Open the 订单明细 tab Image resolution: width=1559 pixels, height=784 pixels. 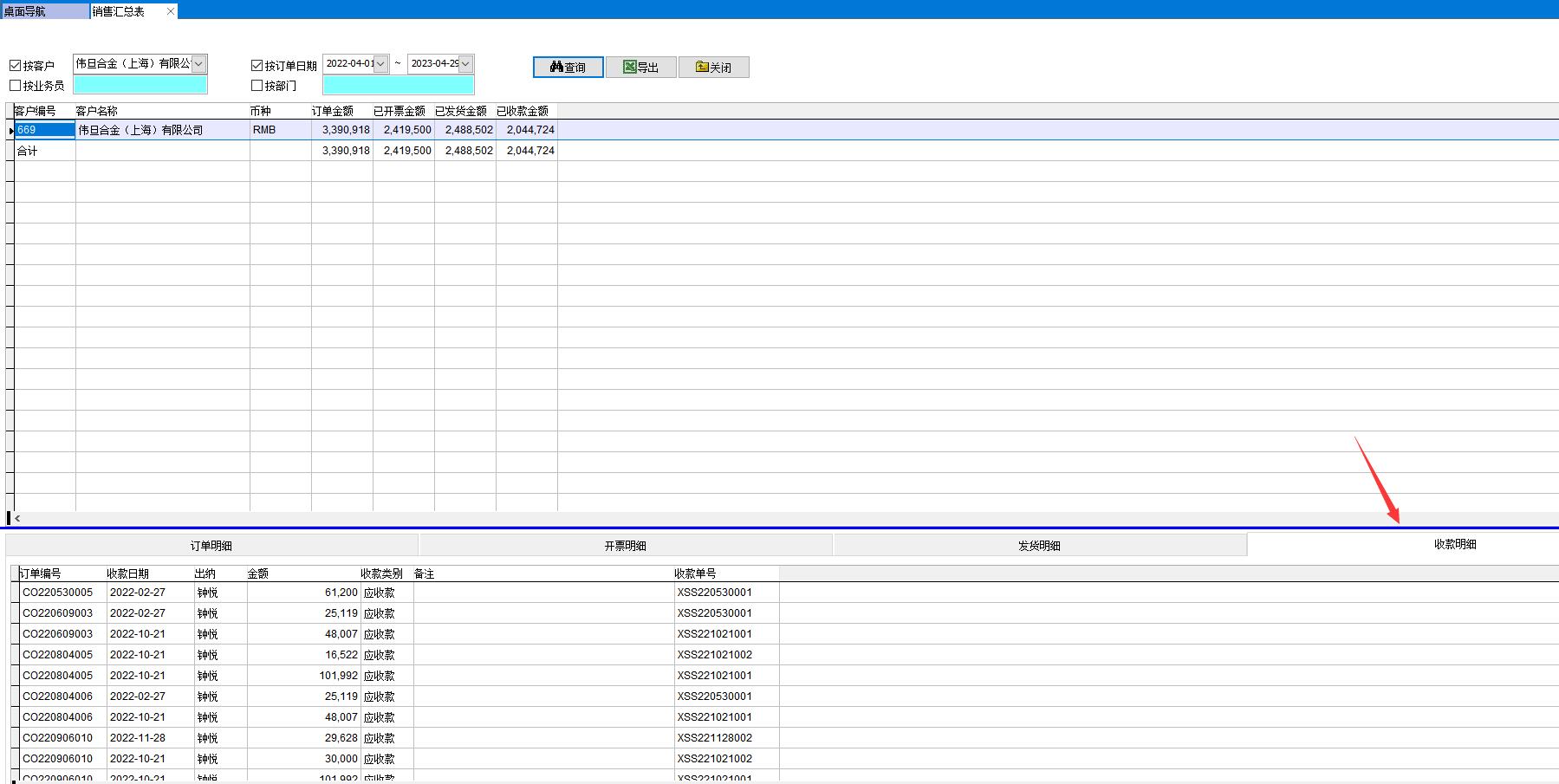(x=211, y=546)
